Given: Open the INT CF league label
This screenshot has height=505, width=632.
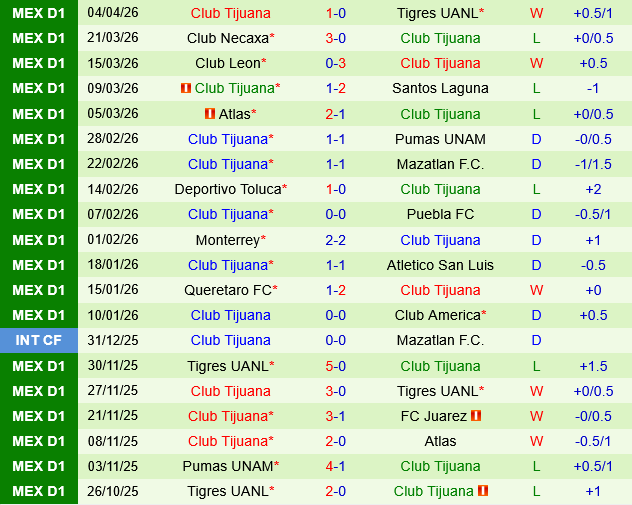Looking at the screenshot, I should (x=38, y=340).
